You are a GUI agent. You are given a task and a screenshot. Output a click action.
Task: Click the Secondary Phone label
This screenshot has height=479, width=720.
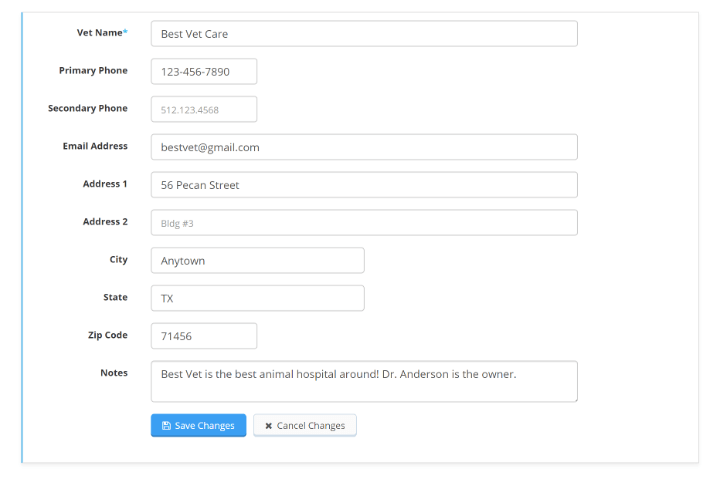pyautogui.click(x=88, y=108)
